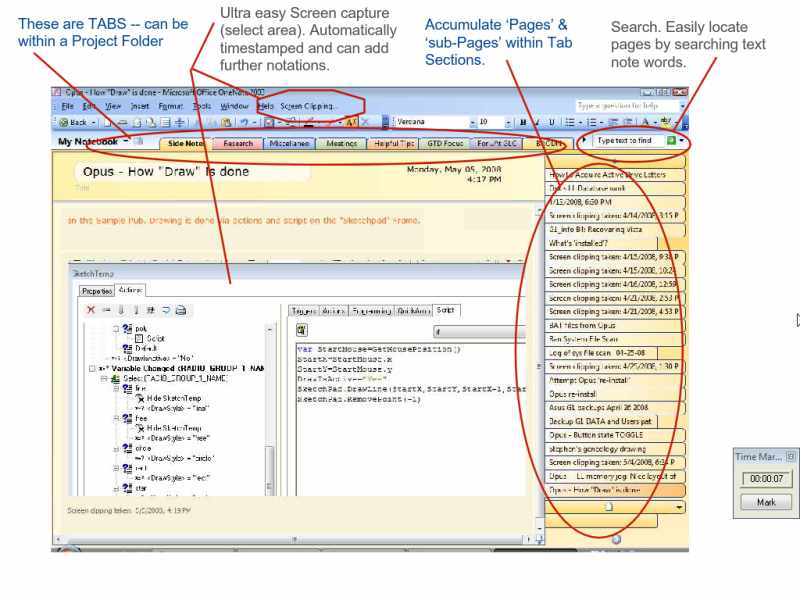
Task: Click the bulleted list icon
Action: click(x=570, y=122)
